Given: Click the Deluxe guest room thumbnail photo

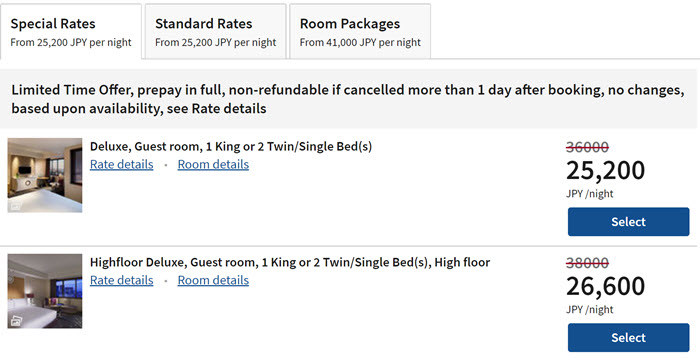Looking at the screenshot, I should (x=45, y=175).
